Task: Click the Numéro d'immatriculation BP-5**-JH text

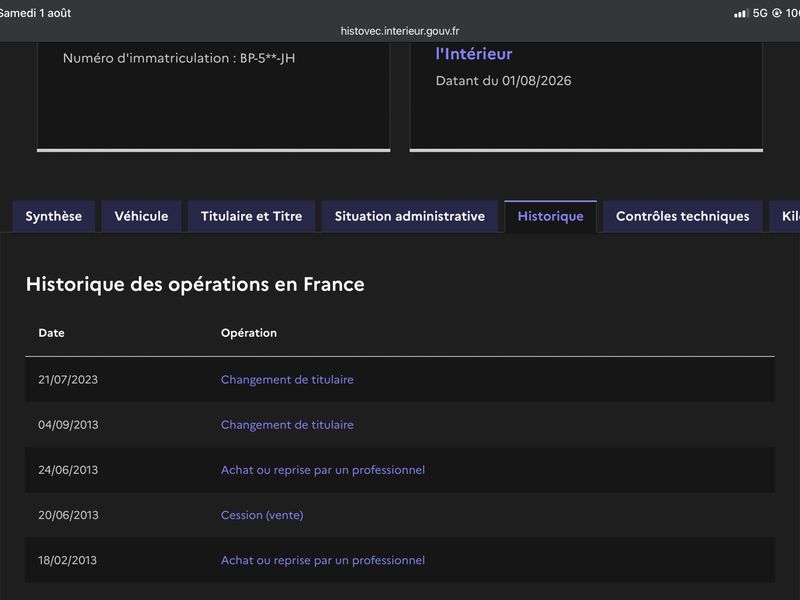Action: click(179, 58)
